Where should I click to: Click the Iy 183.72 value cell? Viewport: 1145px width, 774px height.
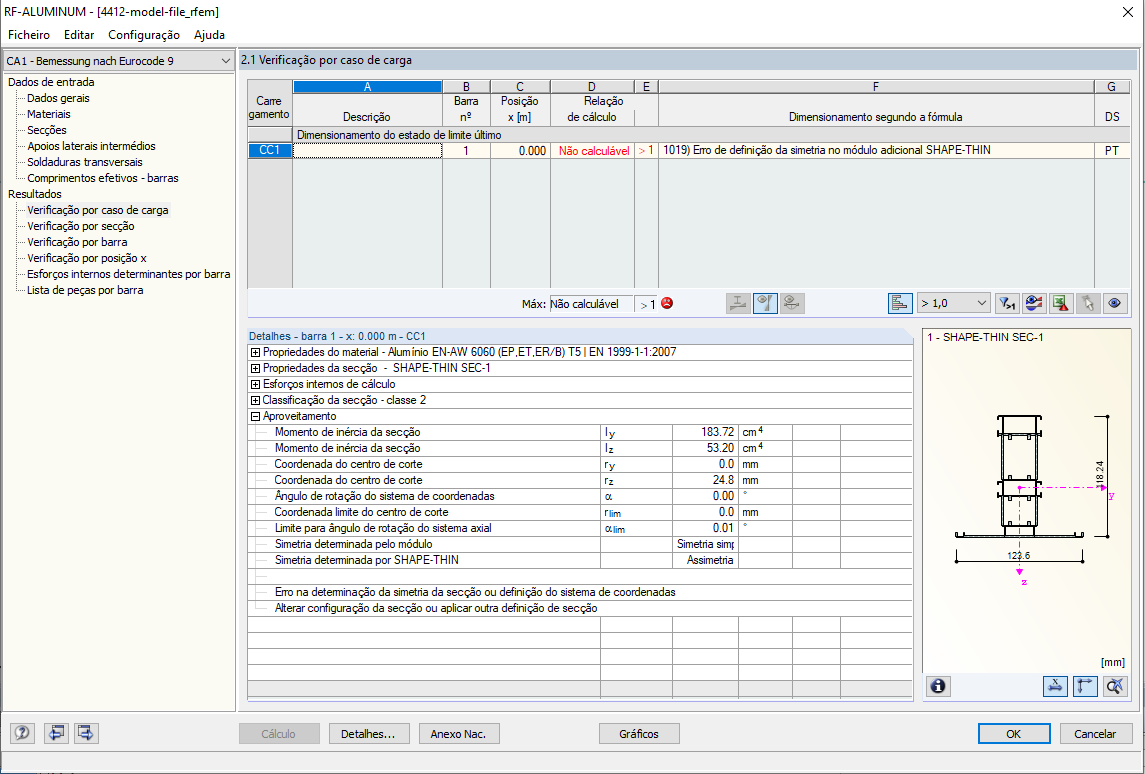pyautogui.click(x=705, y=432)
